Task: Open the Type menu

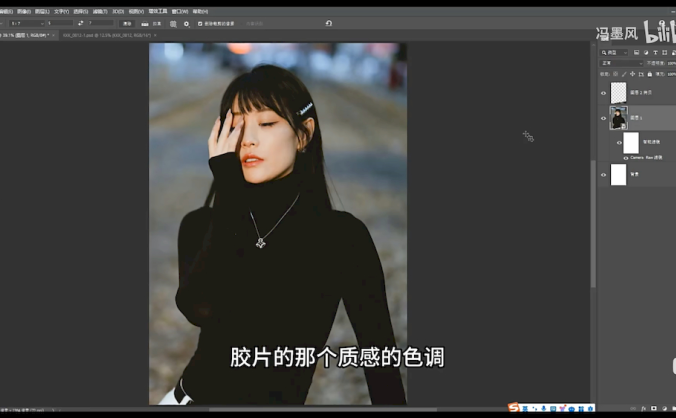Action: pyautogui.click(x=61, y=11)
